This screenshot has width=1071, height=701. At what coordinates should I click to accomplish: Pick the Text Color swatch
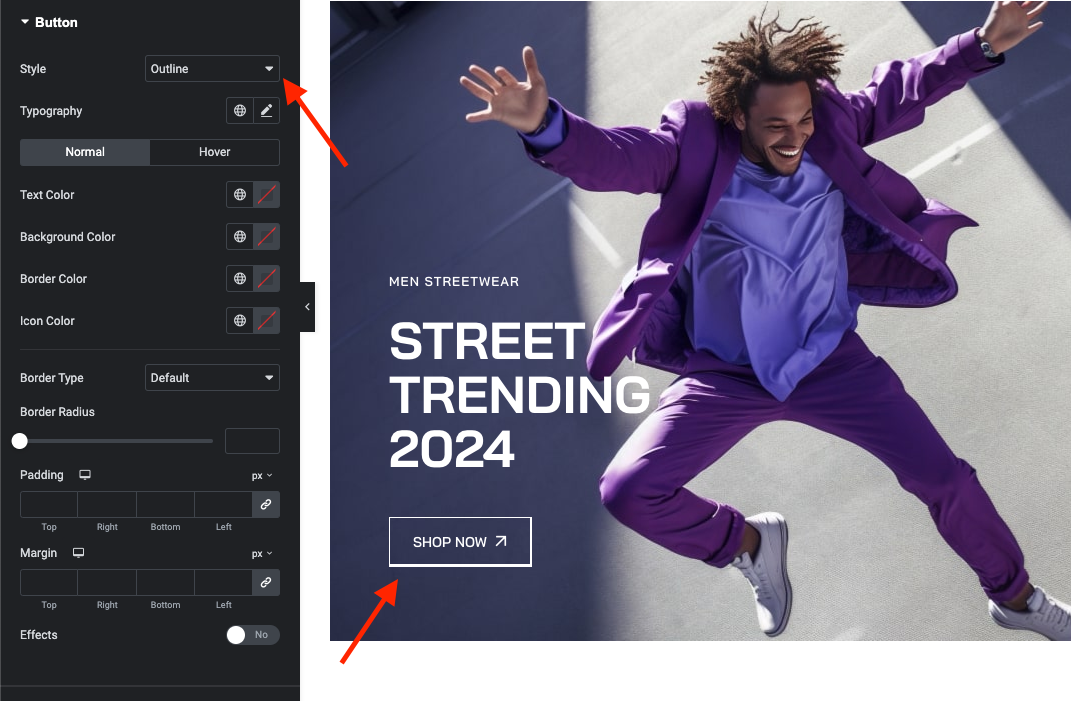click(x=266, y=195)
